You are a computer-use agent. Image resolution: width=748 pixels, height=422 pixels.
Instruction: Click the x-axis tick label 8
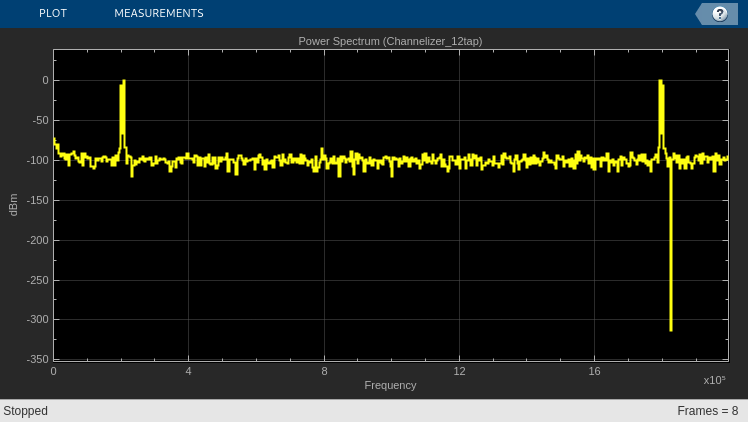(324, 371)
